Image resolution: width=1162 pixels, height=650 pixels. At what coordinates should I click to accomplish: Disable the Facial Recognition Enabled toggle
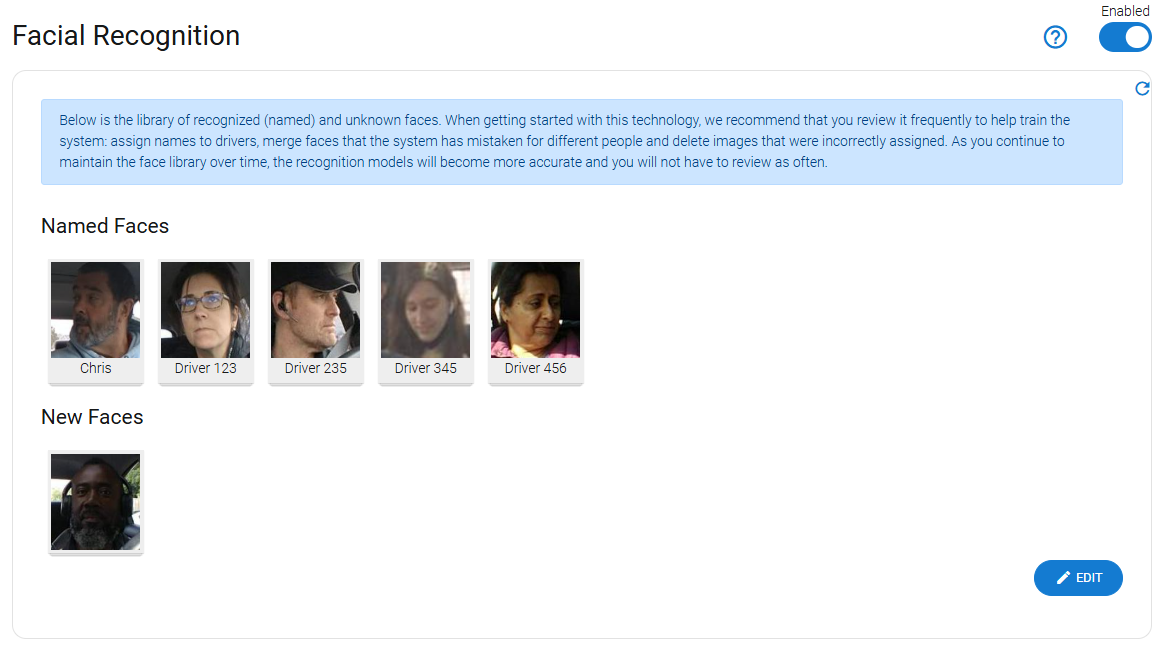1125,37
